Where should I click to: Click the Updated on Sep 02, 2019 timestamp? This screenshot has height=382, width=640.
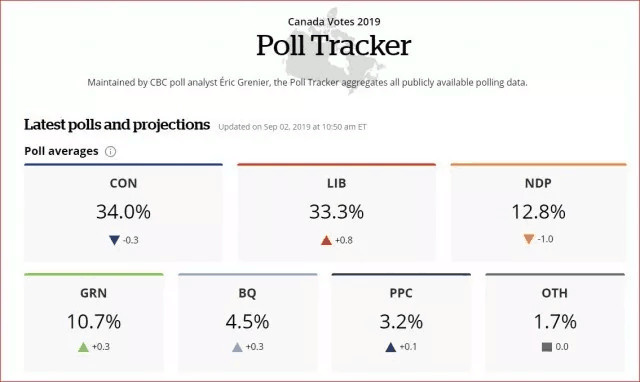point(292,127)
